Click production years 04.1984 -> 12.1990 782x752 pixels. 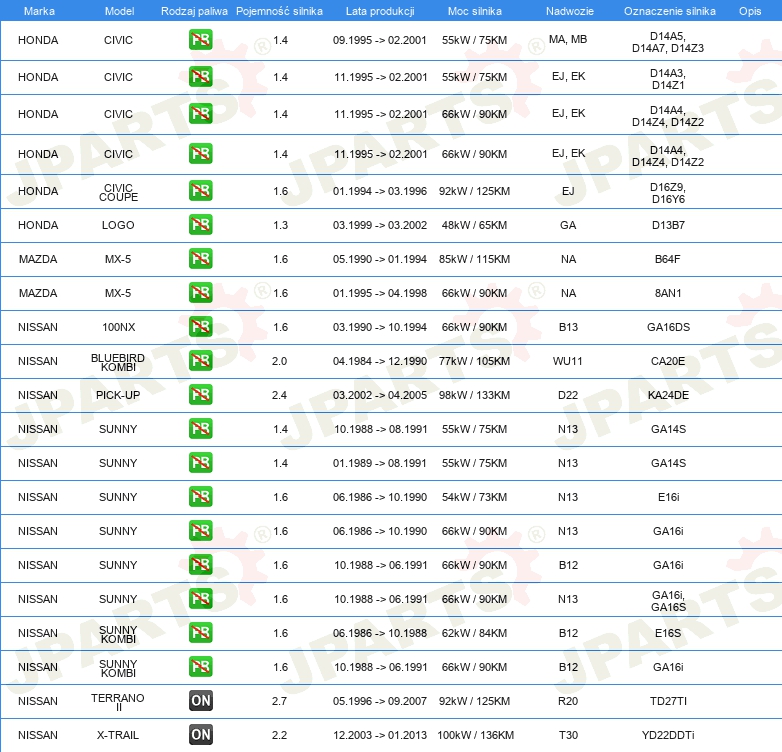pyautogui.click(x=380, y=361)
